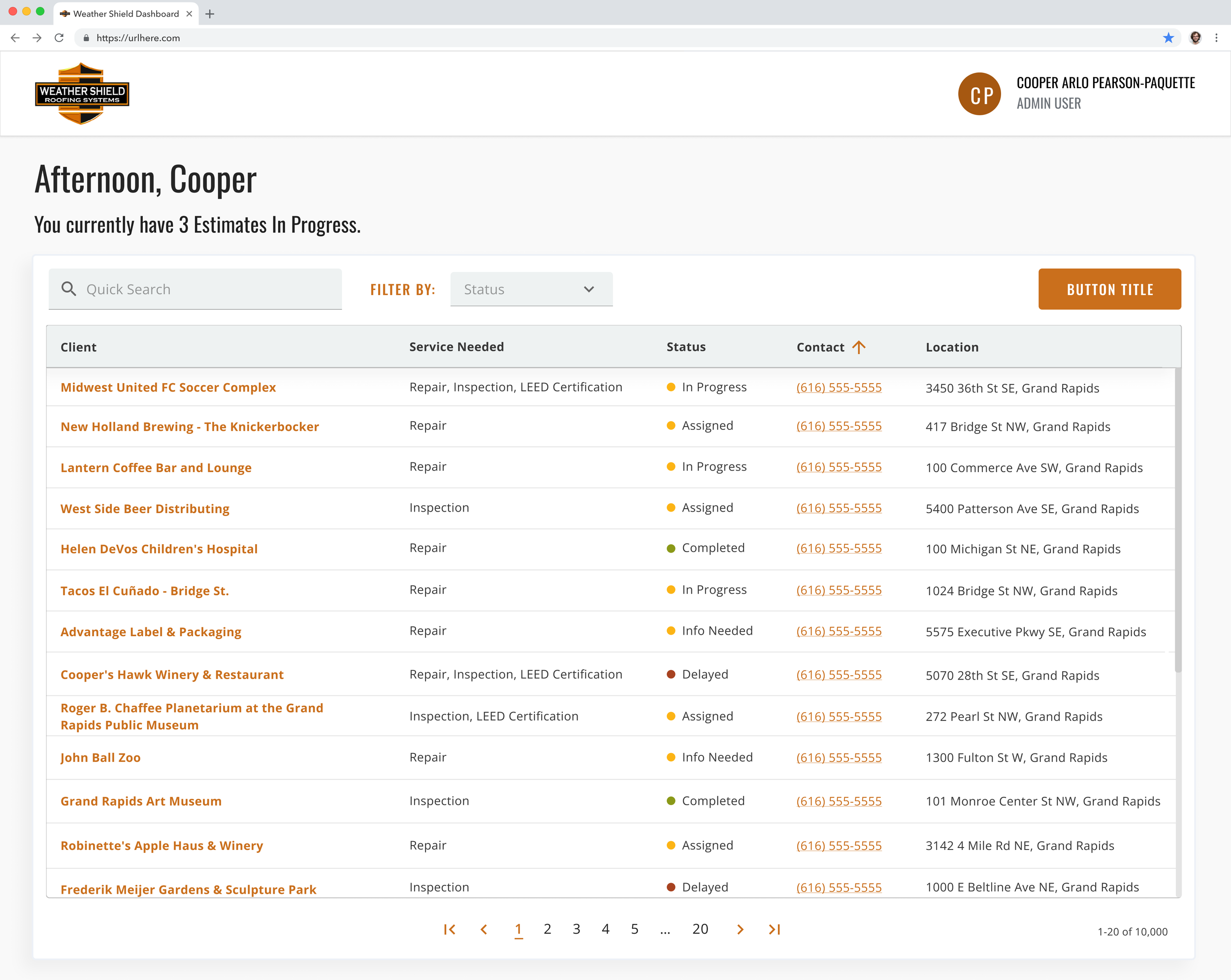Image resolution: width=1231 pixels, height=980 pixels.
Task: Click the table vertical scrollbar
Action: (1178, 520)
